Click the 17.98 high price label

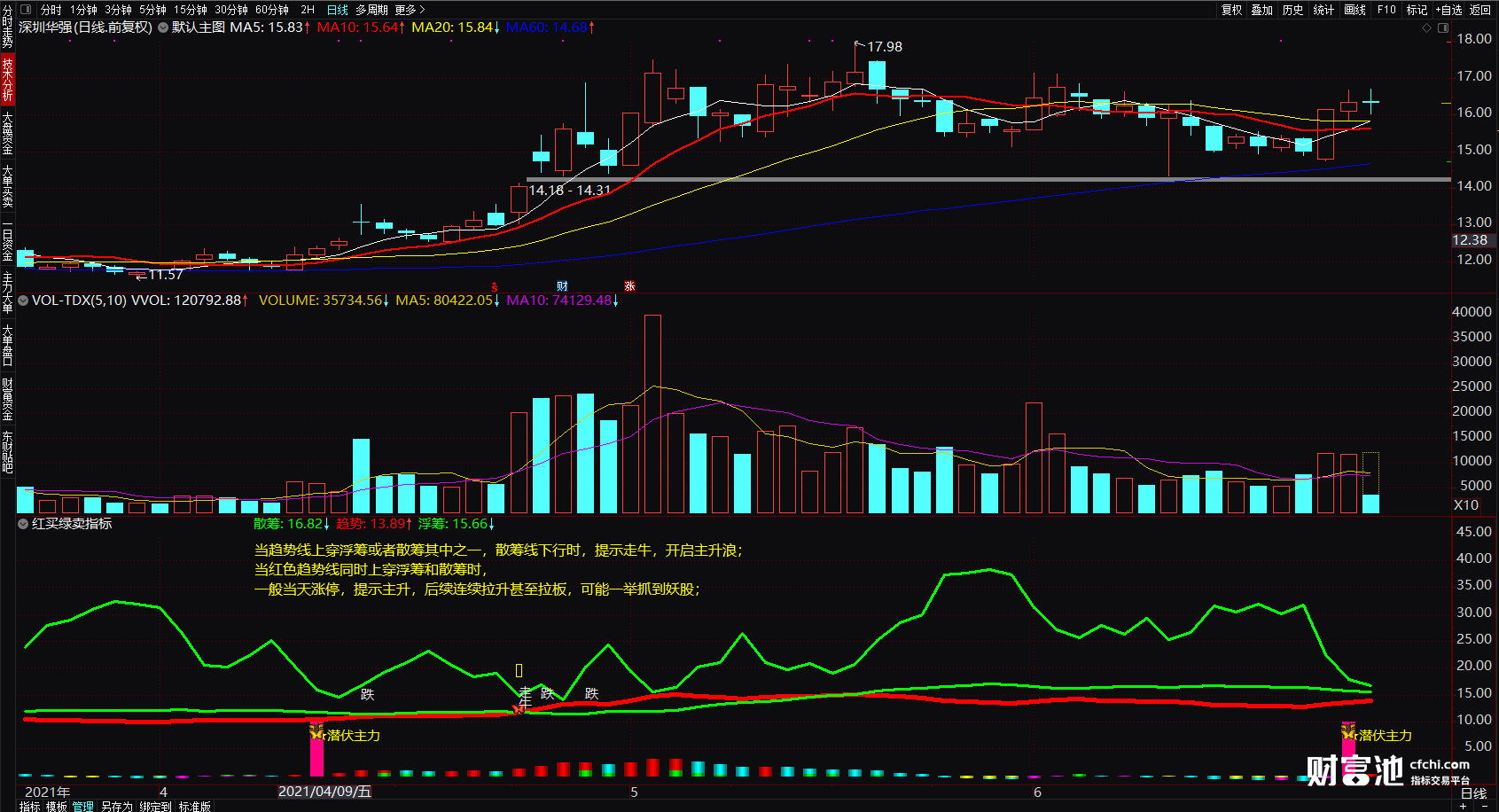[x=884, y=47]
